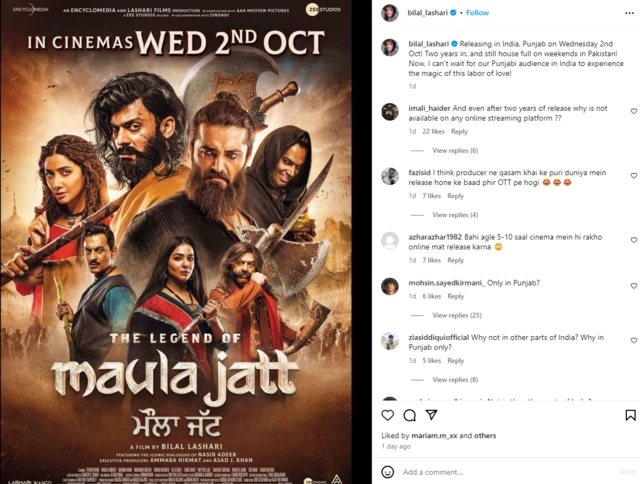Screen dimensions: 640x484
Task: Open mariam.m_xx profile from likes
Action: [x=434, y=435]
